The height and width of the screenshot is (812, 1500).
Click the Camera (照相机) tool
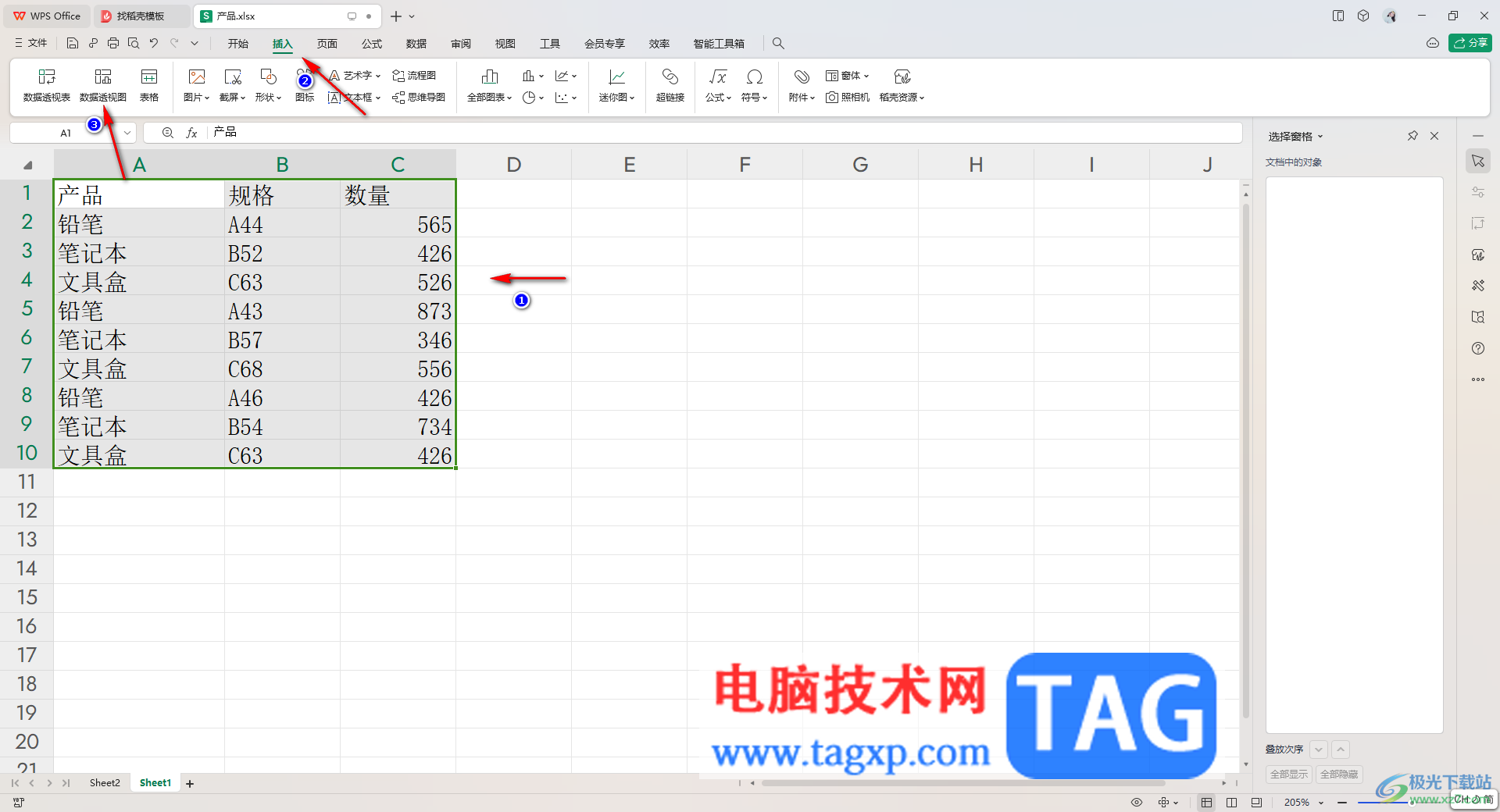[848, 98]
